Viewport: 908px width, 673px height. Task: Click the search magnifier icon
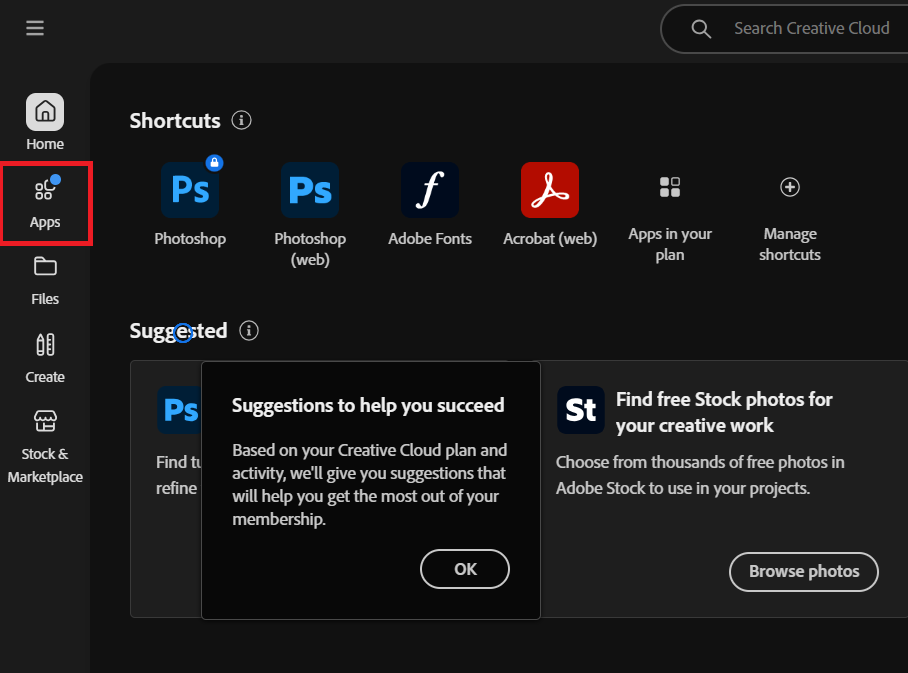tap(701, 28)
